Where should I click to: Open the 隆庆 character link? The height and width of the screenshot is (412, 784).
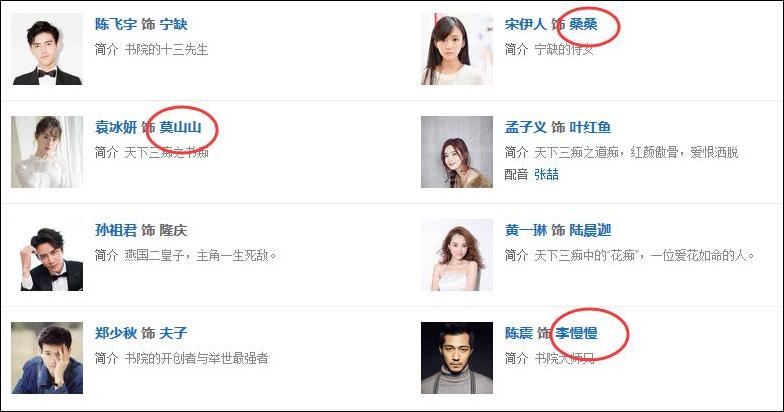tap(174, 230)
